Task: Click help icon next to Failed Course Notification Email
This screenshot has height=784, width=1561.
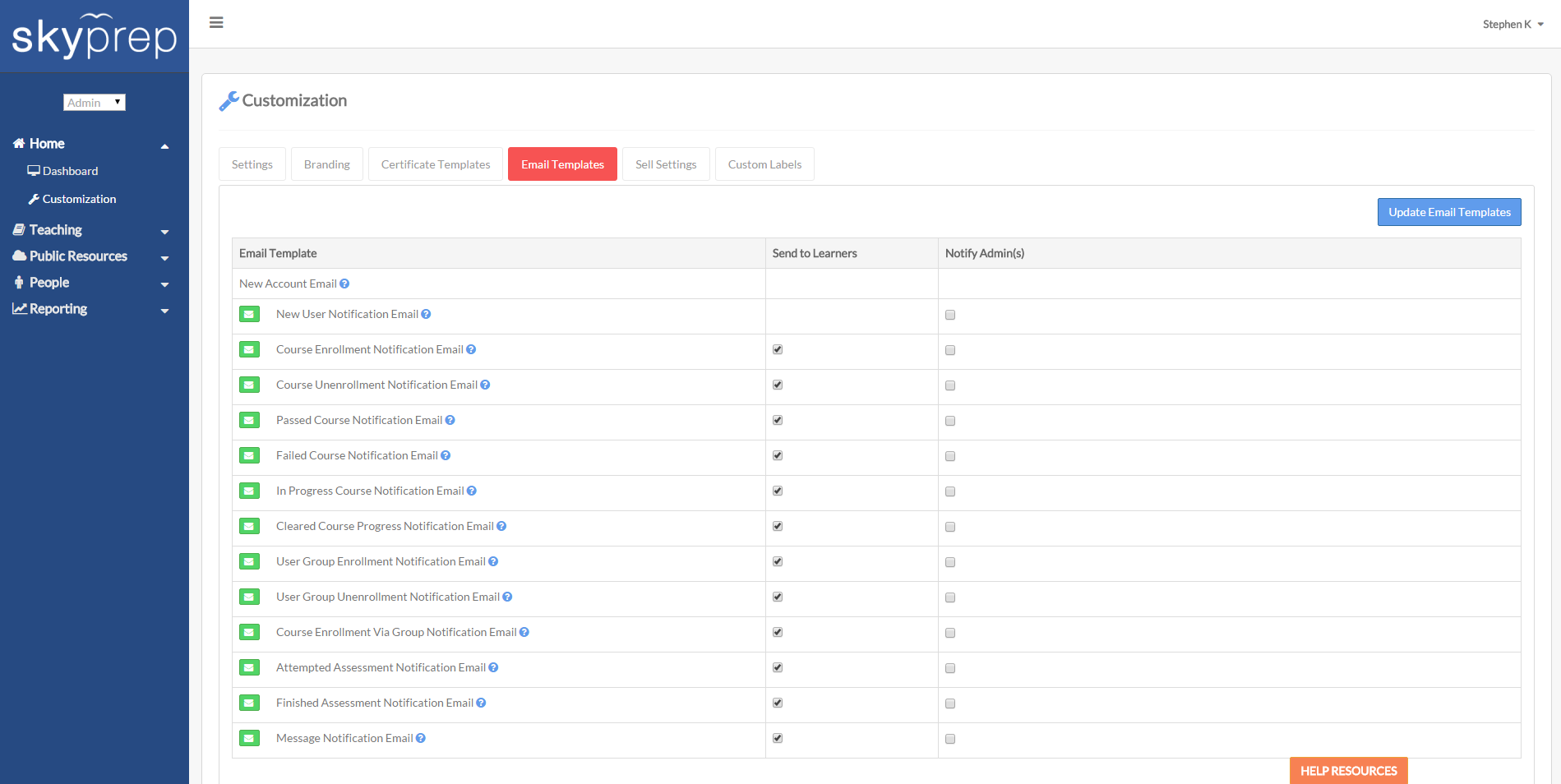Action: [x=446, y=455]
